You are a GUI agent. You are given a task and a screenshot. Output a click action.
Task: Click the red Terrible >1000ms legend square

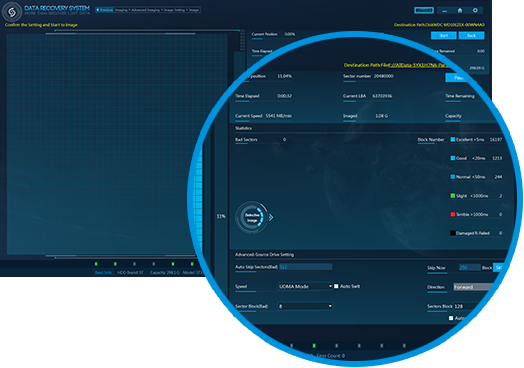453,214
